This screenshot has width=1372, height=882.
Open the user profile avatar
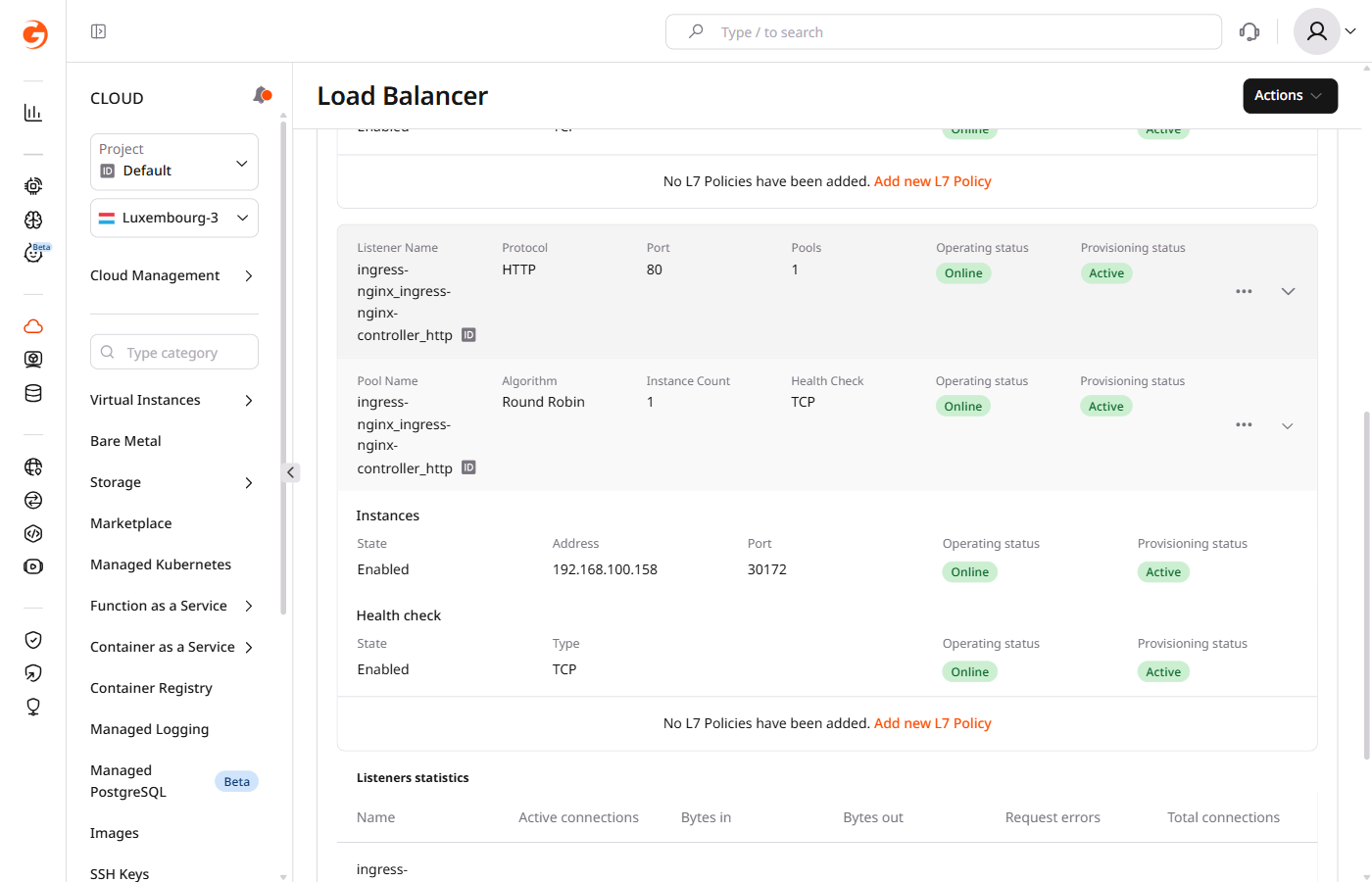pyautogui.click(x=1317, y=31)
